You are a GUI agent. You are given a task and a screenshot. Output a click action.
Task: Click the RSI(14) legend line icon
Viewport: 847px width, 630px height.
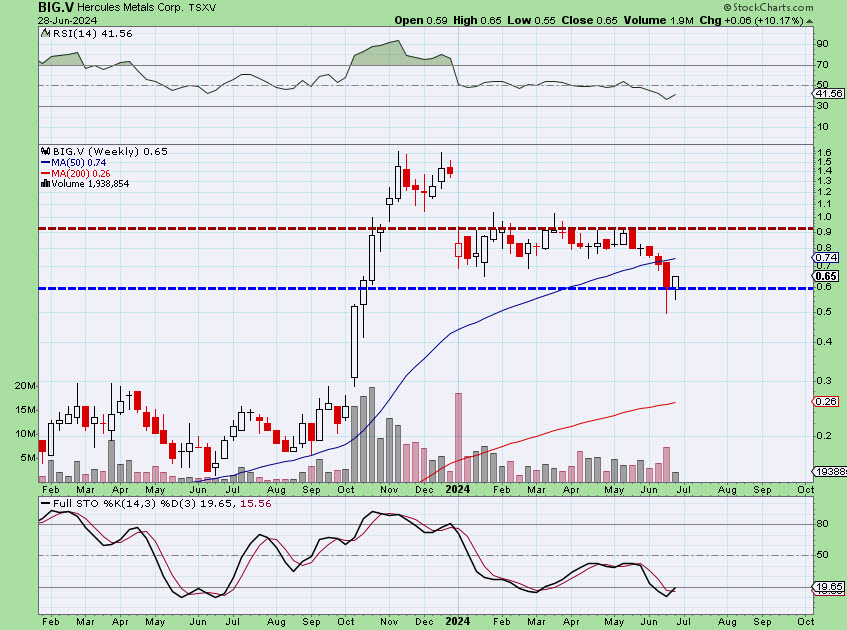45,33
